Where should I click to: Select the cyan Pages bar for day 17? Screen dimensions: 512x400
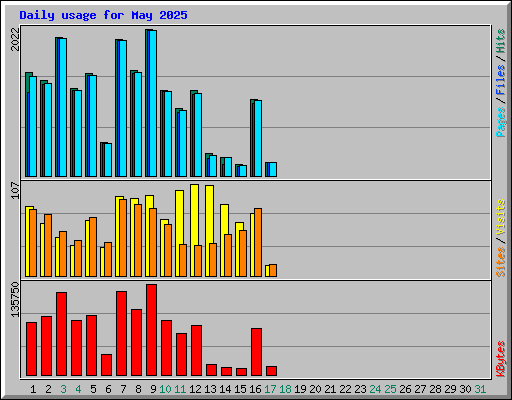[273, 169]
